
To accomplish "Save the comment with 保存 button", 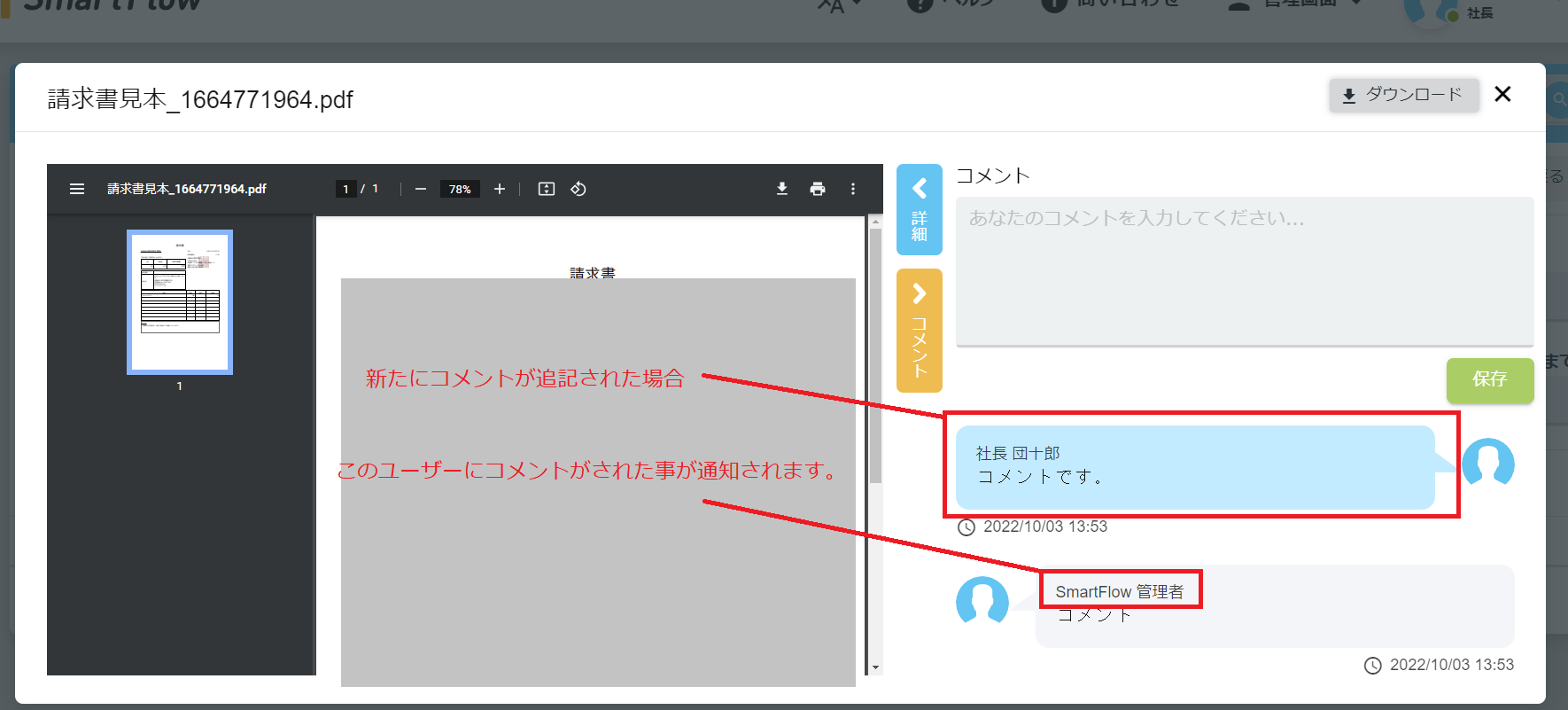I will [1490, 379].
